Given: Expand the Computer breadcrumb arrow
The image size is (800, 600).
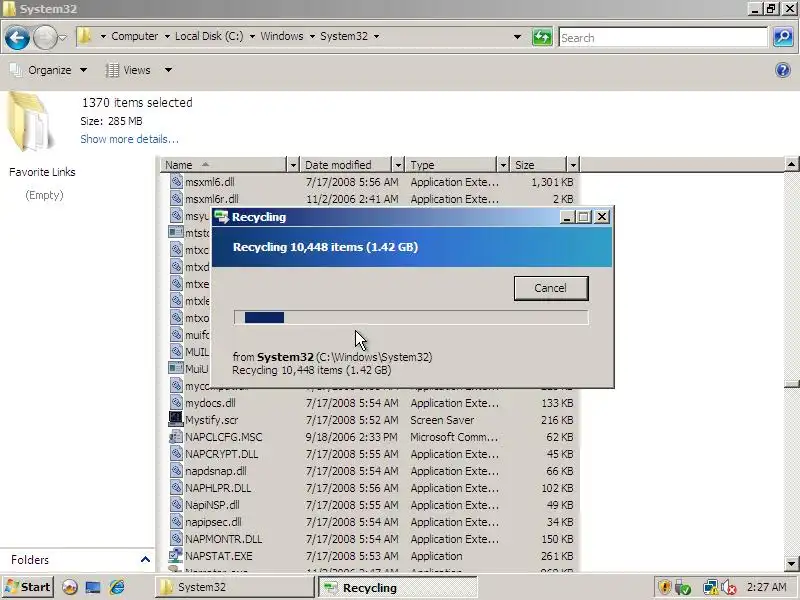Looking at the screenshot, I should pos(167,36).
